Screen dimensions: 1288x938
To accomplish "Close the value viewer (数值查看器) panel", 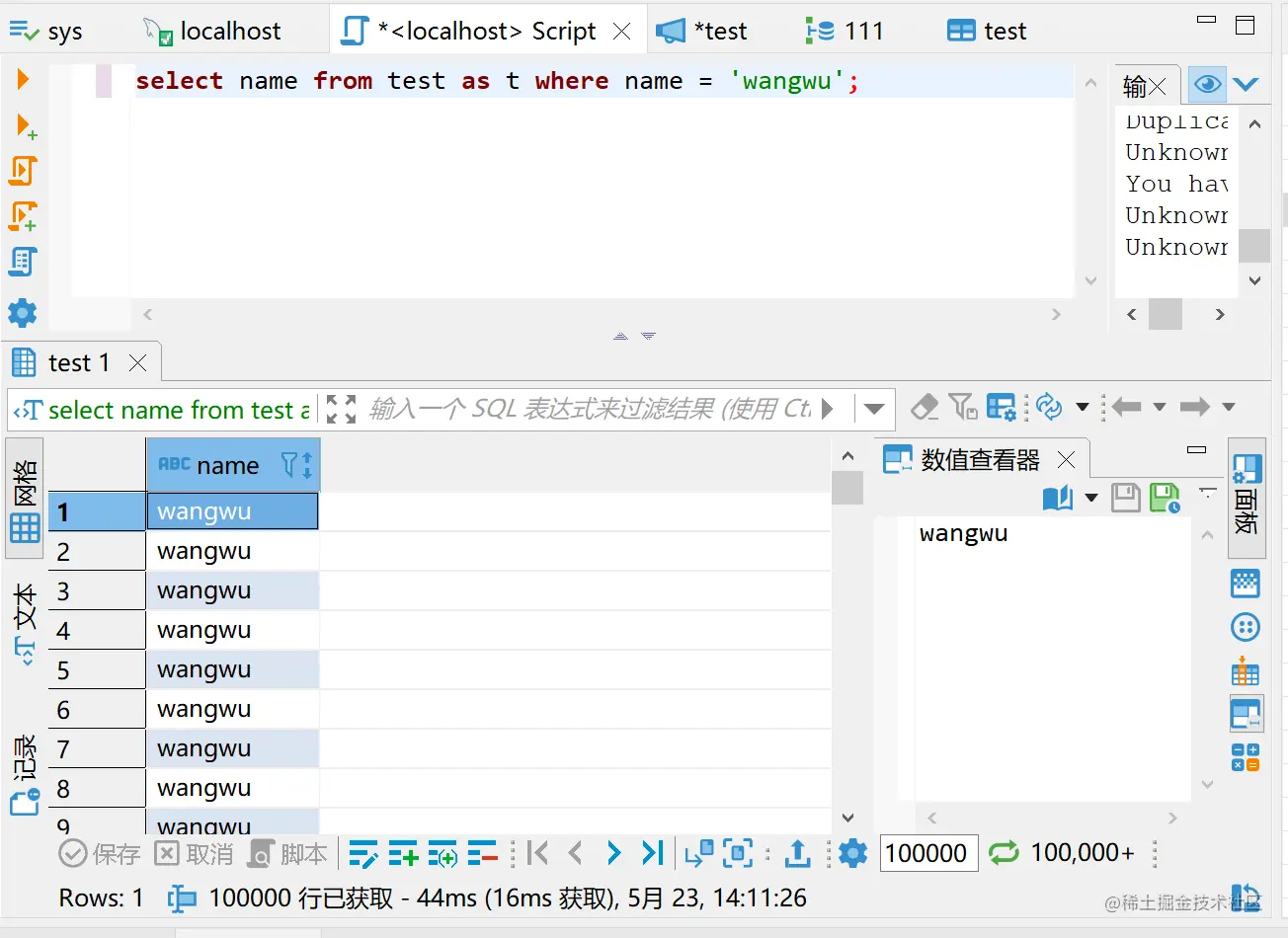I will tap(1066, 460).
